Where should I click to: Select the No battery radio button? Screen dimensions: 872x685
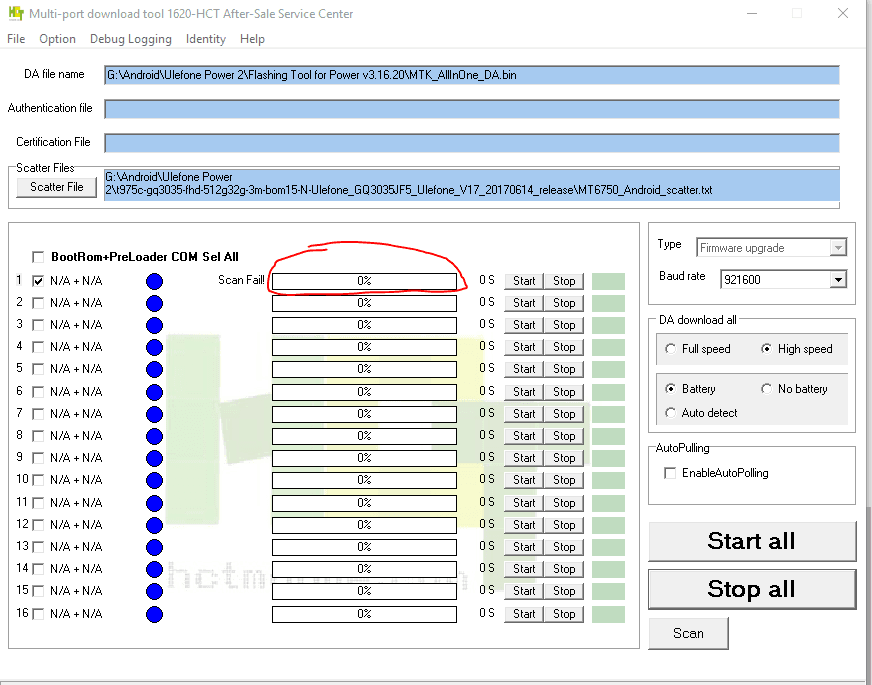tap(766, 389)
